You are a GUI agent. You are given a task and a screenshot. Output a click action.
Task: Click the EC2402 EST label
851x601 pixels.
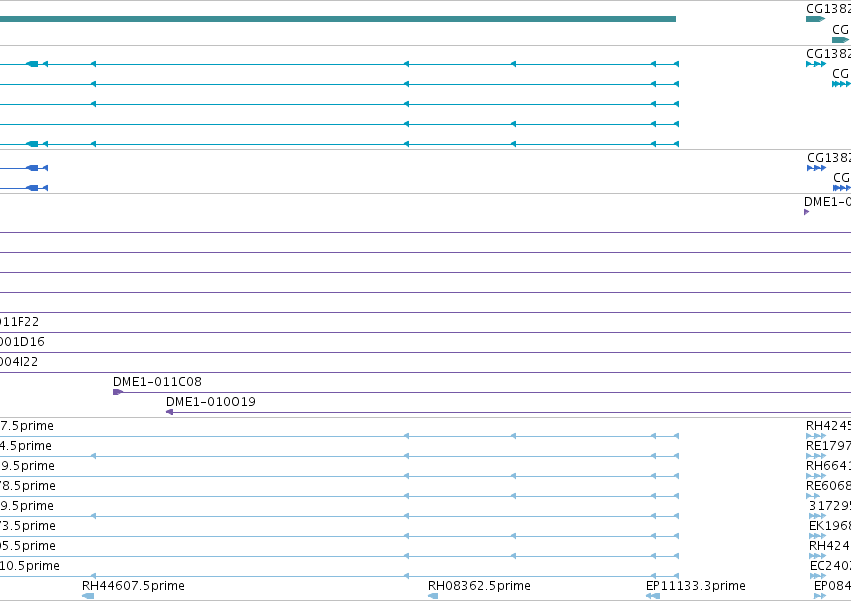[830, 566]
